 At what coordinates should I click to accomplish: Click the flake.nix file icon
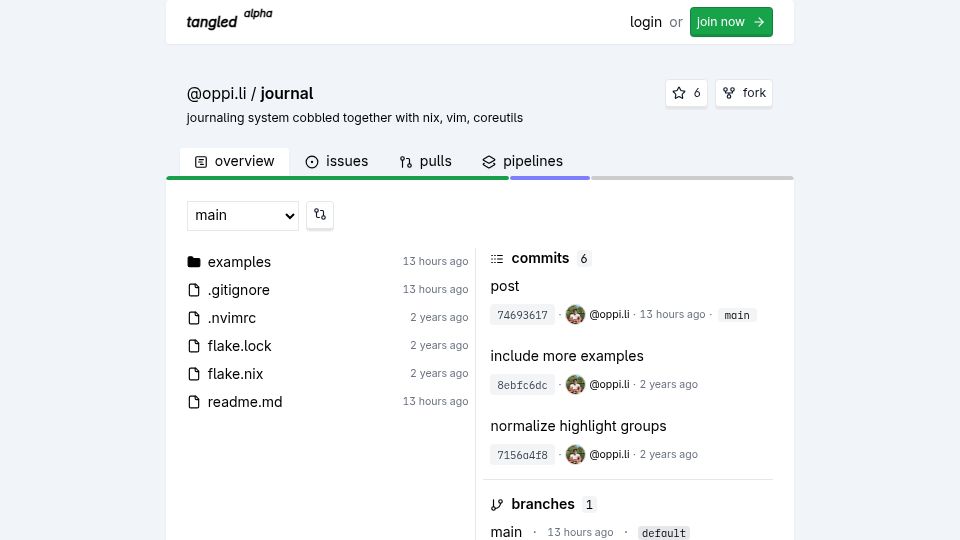194,374
